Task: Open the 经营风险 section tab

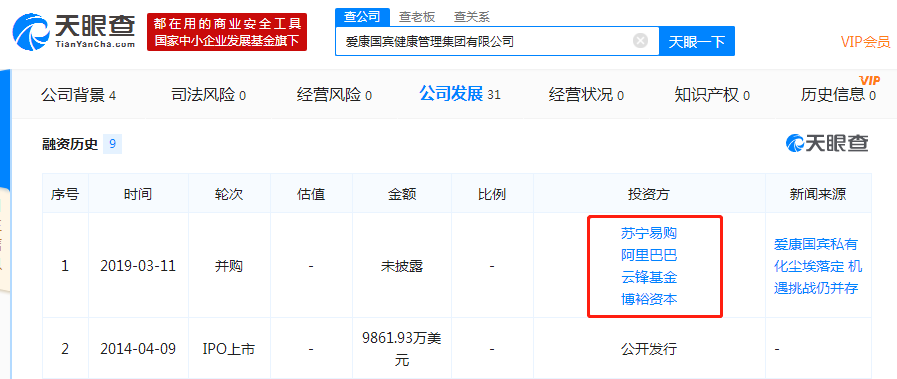Action: (x=334, y=95)
